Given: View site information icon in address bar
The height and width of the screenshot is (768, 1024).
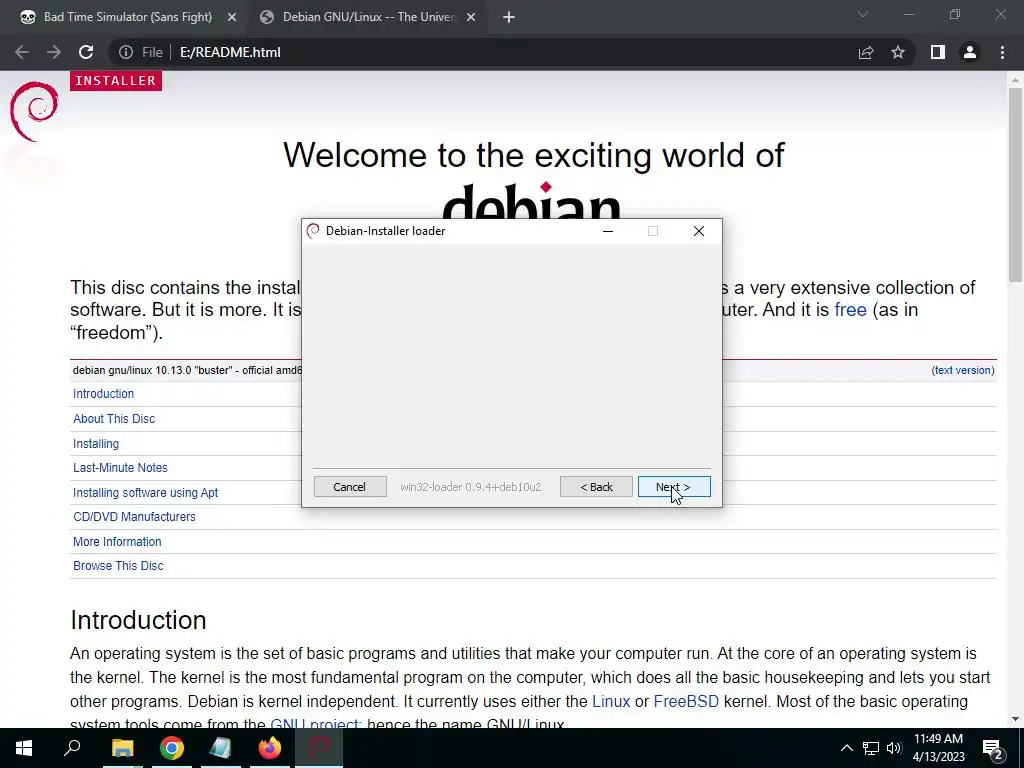Looking at the screenshot, I should [x=125, y=52].
